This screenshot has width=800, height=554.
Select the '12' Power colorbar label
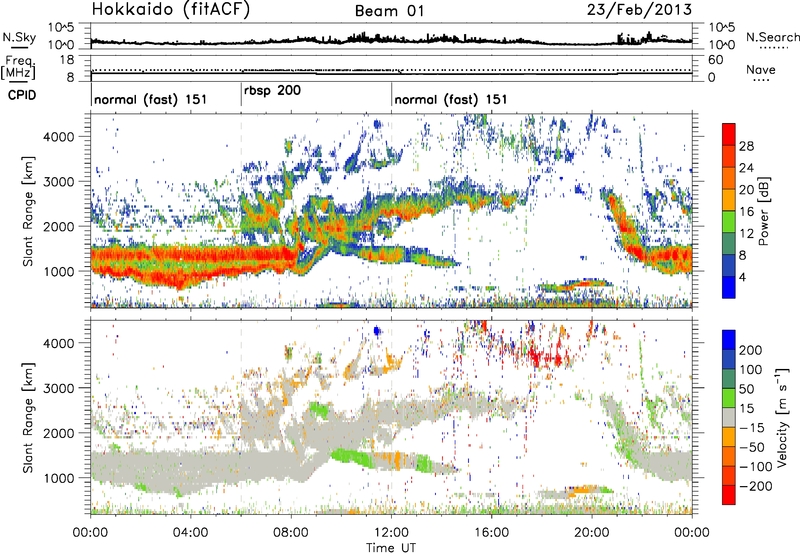(x=746, y=234)
